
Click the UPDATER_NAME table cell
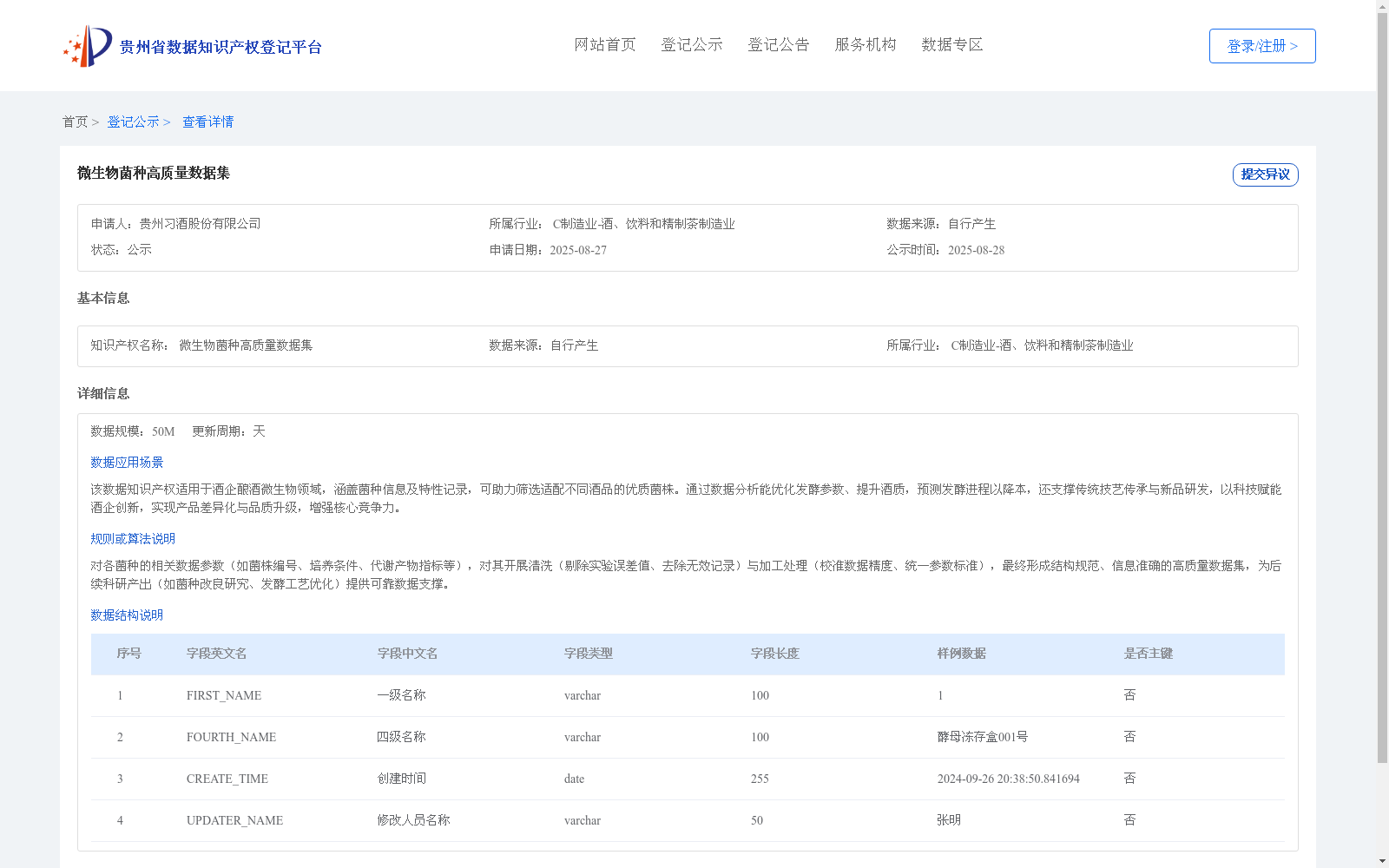click(234, 820)
